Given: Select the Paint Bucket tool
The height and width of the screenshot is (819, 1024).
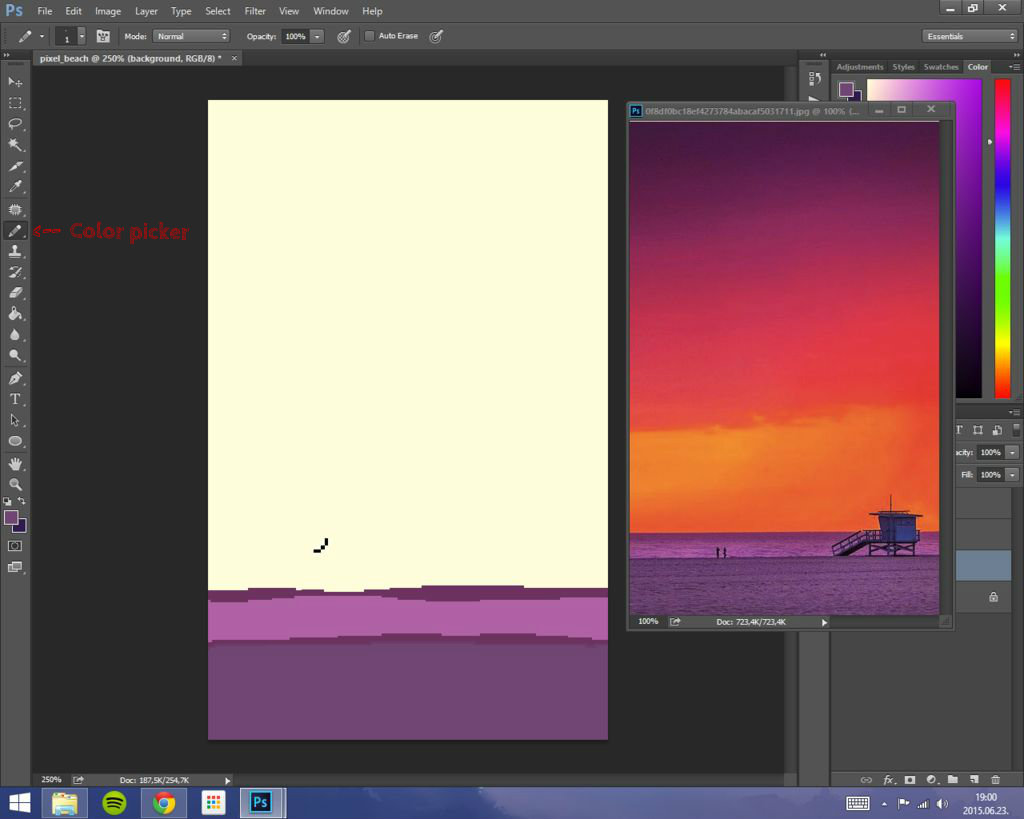Looking at the screenshot, I should (x=15, y=313).
